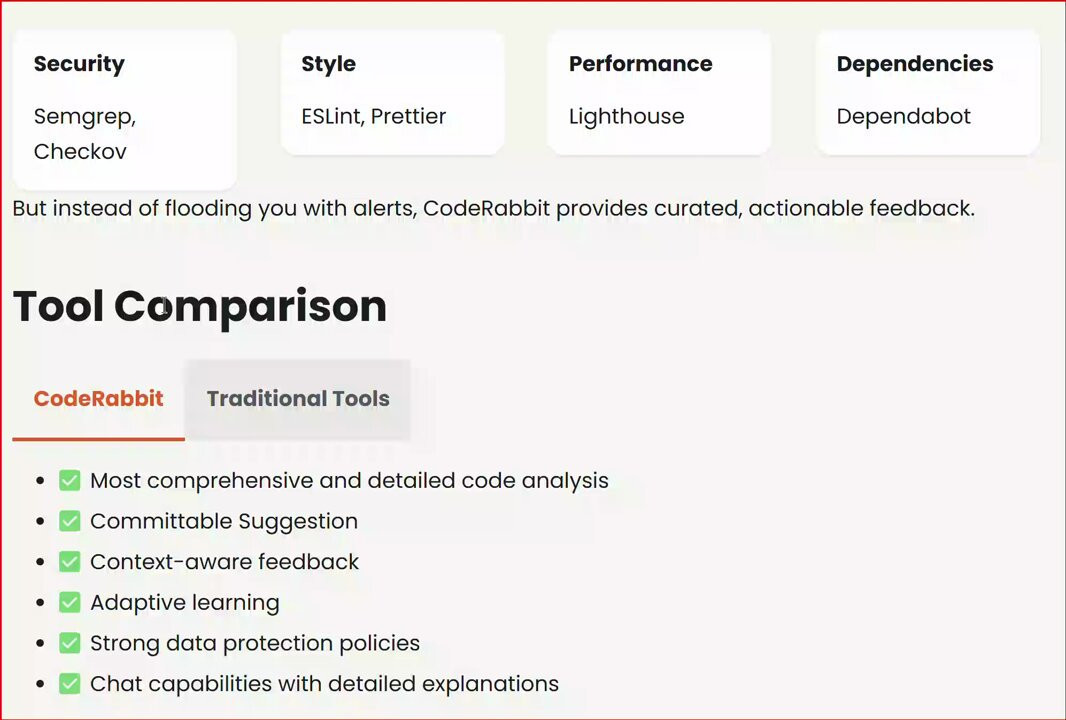Click the Committable Suggestion list item text
This screenshot has width=1066, height=720.
[224, 521]
